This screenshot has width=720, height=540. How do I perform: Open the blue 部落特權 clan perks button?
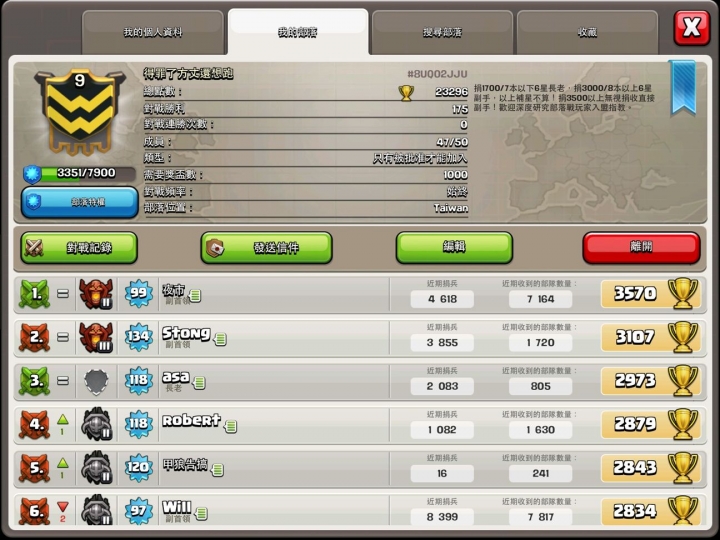(x=79, y=202)
